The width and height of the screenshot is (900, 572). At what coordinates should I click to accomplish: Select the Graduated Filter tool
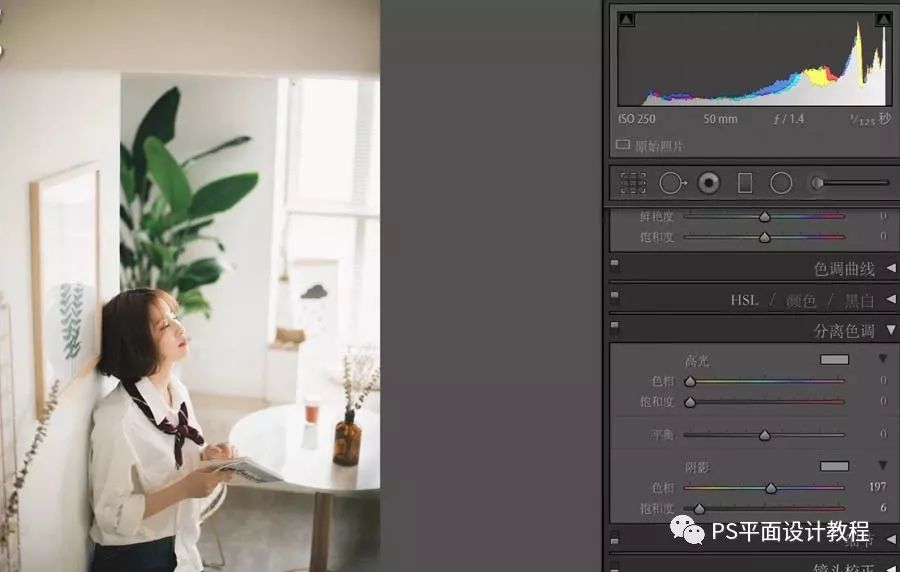pyautogui.click(x=744, y=184)
